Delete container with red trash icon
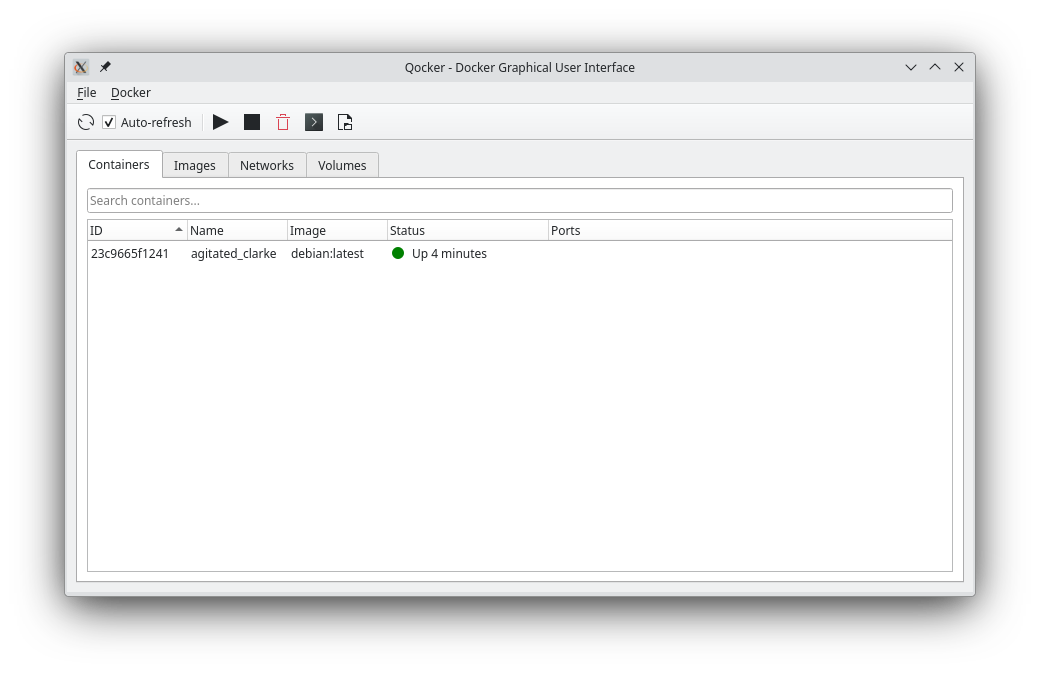Image resolution: width=1040 pixels, height=673 pixels. click(283, 122)
